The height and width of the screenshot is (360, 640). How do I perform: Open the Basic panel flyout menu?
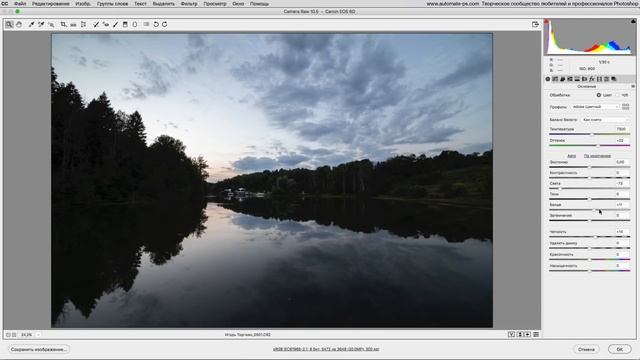click(x=633, y=87)
